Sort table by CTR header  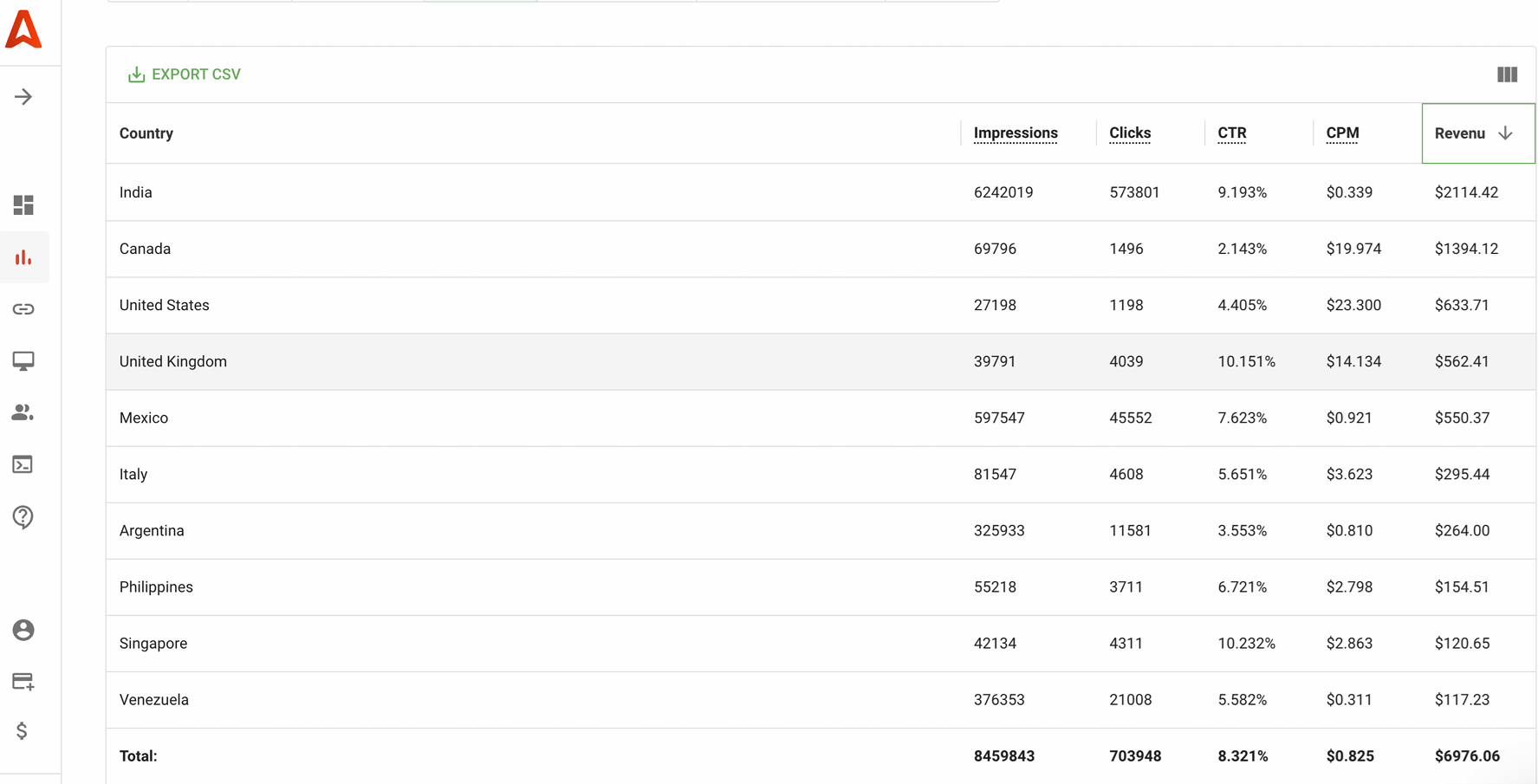[1231, 133]
